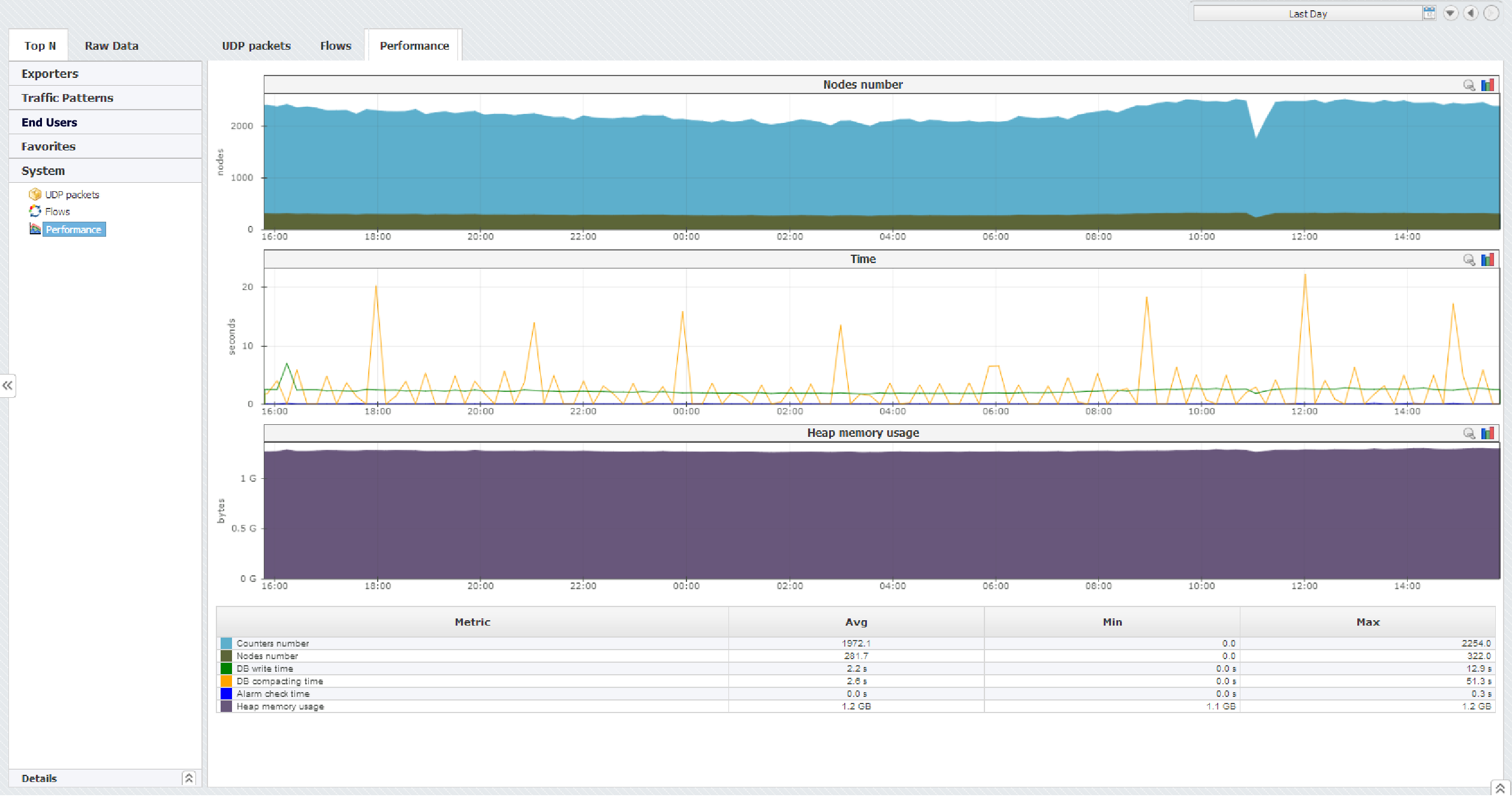1512x797 pixels.
Task: Open the Traffic Patterns section
Action: pyautogui.click(x=67, y=98)
